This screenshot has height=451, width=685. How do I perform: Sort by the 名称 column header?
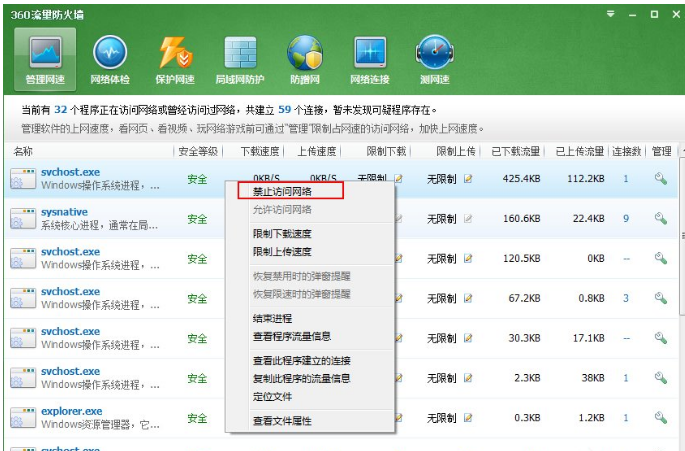point(23,152)
